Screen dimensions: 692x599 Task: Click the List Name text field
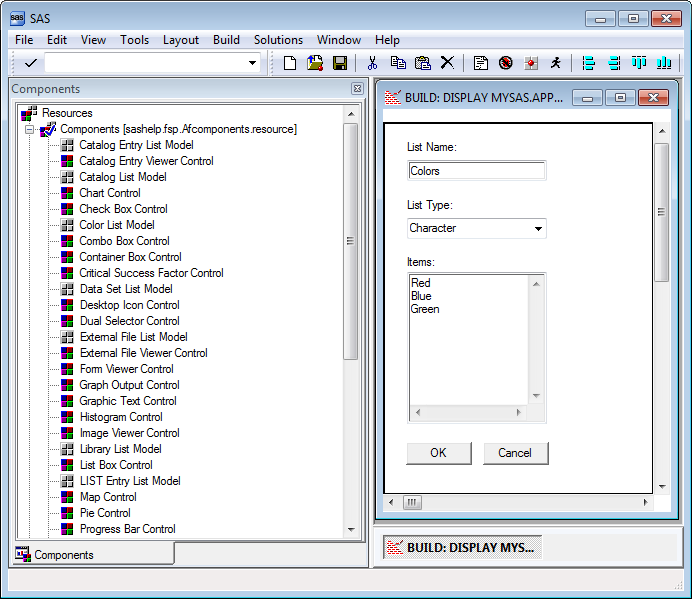pyautogui.click(x=476, y=171)
